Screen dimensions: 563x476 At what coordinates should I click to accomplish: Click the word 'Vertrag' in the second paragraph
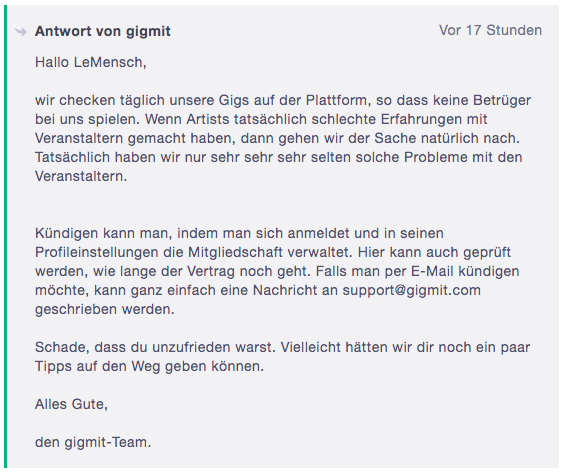click(x=211, y=271)
